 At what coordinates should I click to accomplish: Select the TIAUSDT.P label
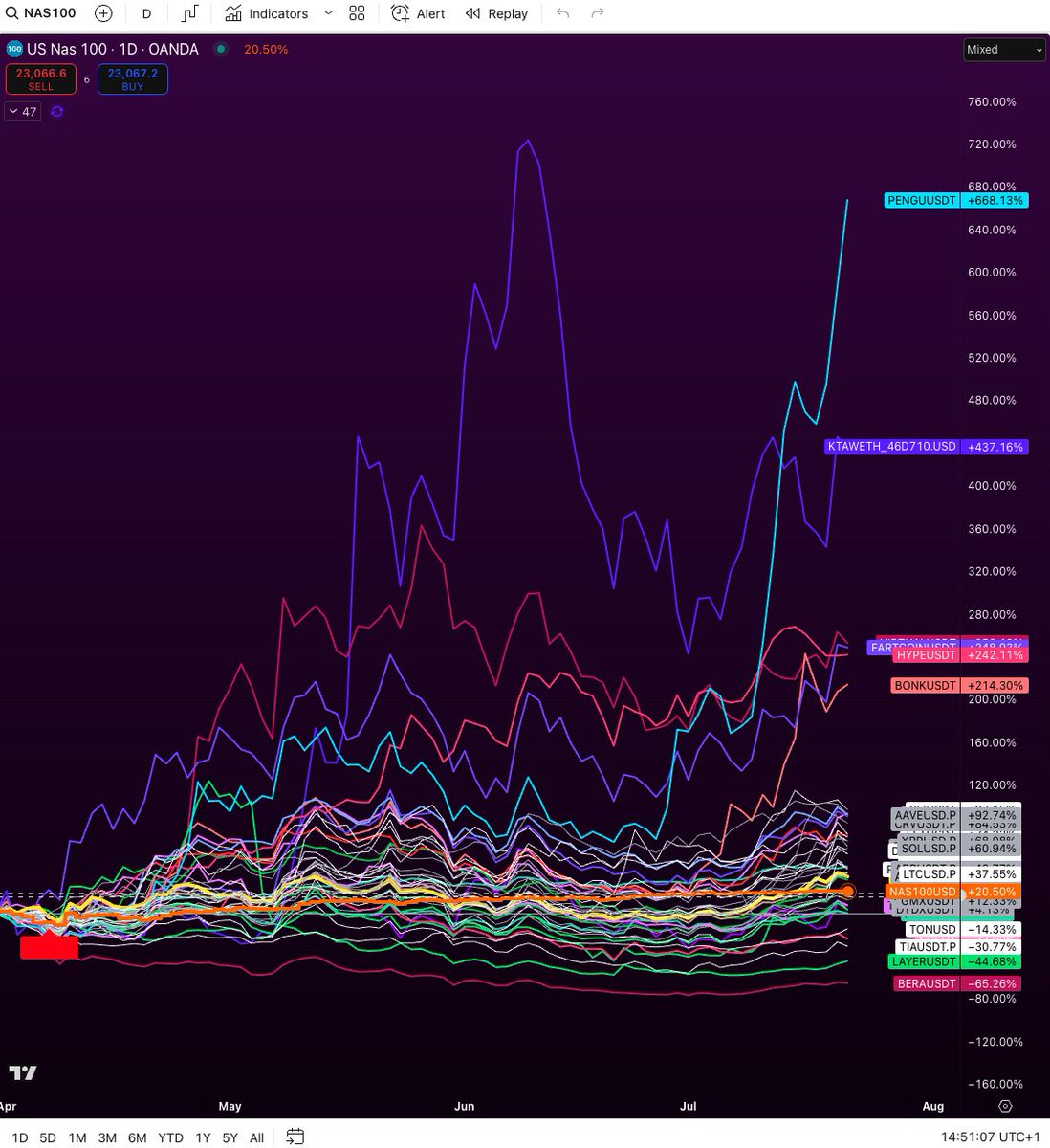pos(959,947)
